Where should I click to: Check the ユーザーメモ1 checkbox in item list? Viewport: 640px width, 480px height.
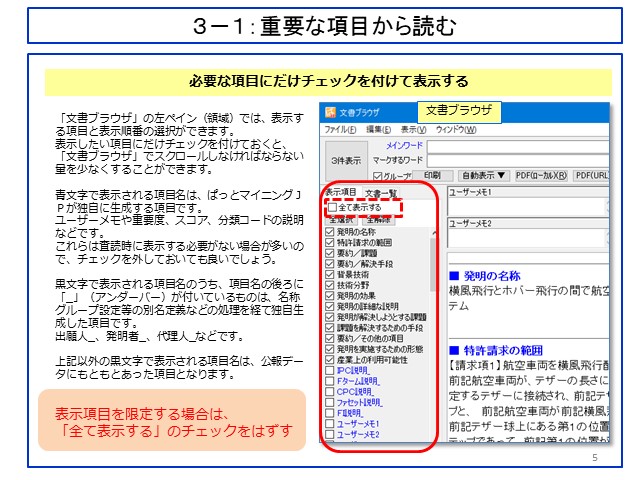[x=330, y=424]
